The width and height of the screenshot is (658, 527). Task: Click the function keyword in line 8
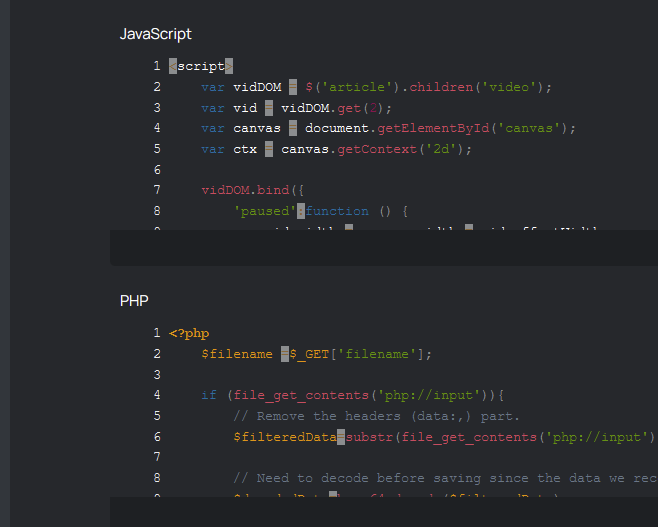click(x=337, y=211)
